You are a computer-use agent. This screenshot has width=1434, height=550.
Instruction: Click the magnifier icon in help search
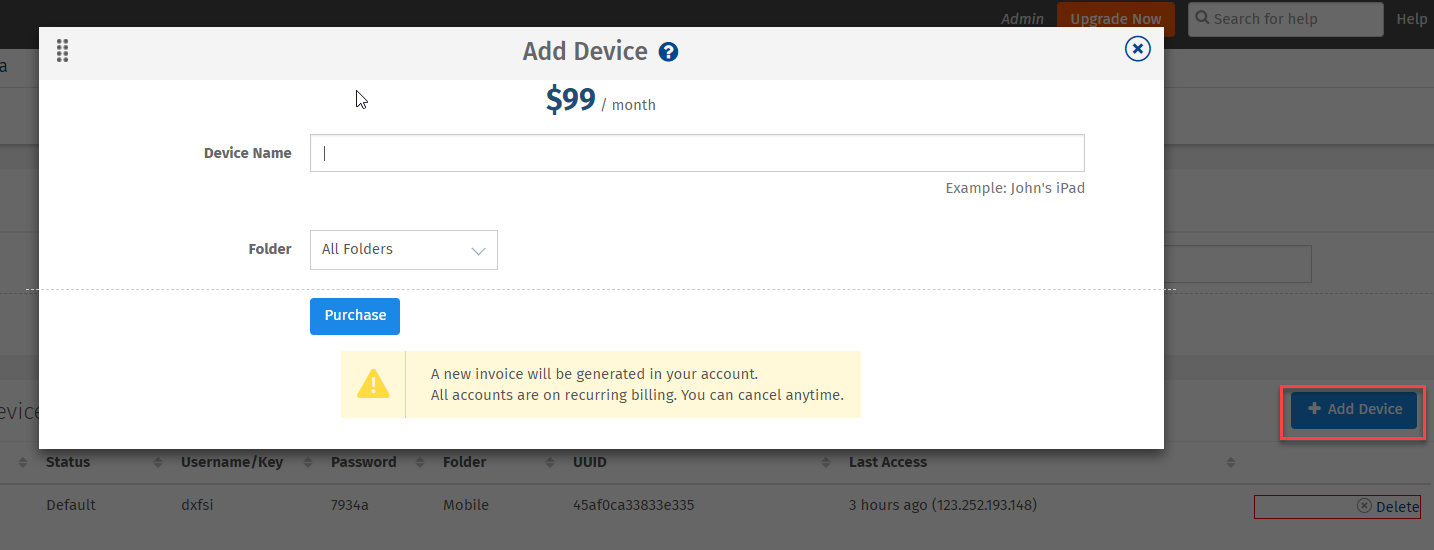(1202, 18)
